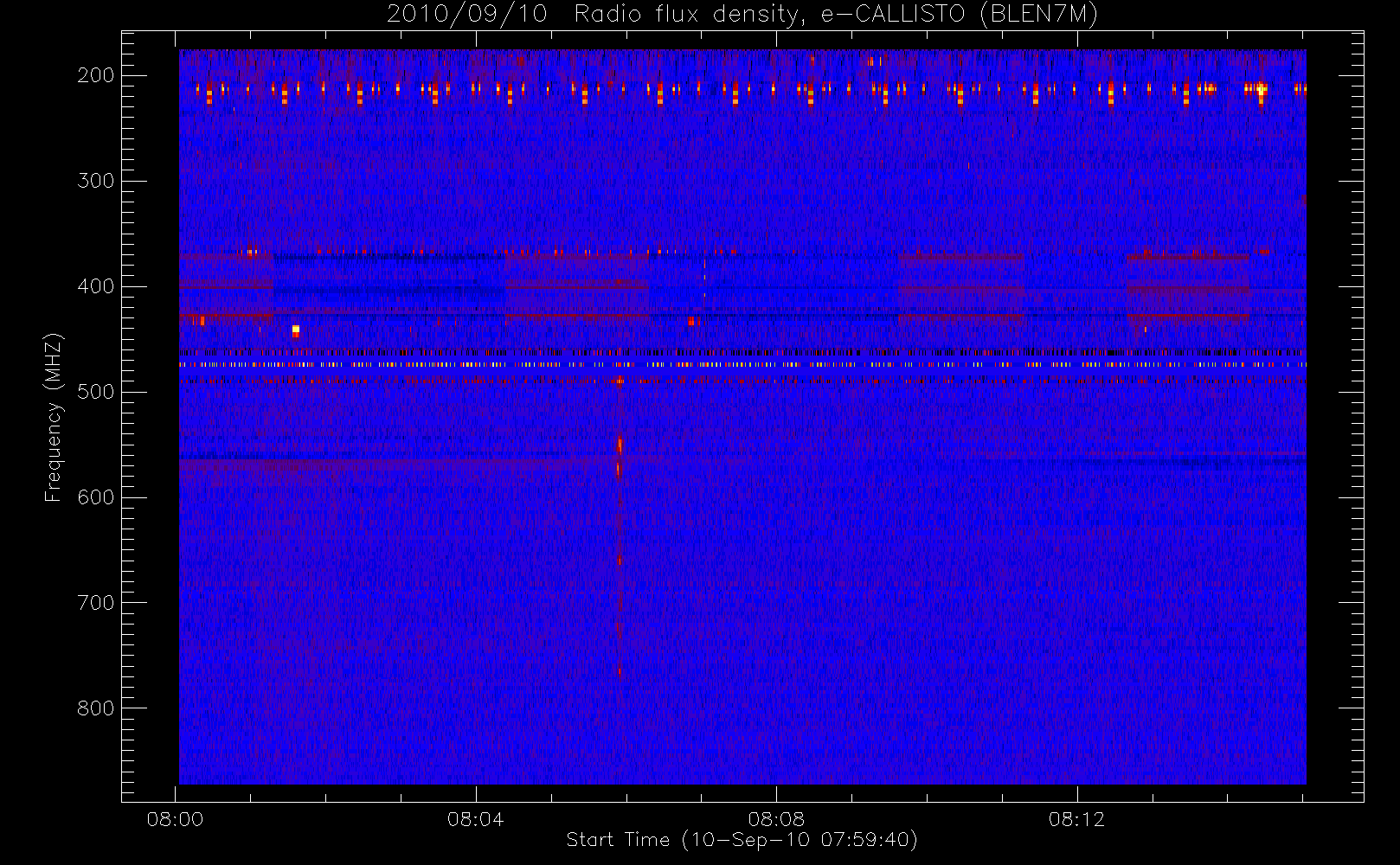Click the 400 frequency axis label
Viewport: 1400px width, 865px height.
point(96,286)
